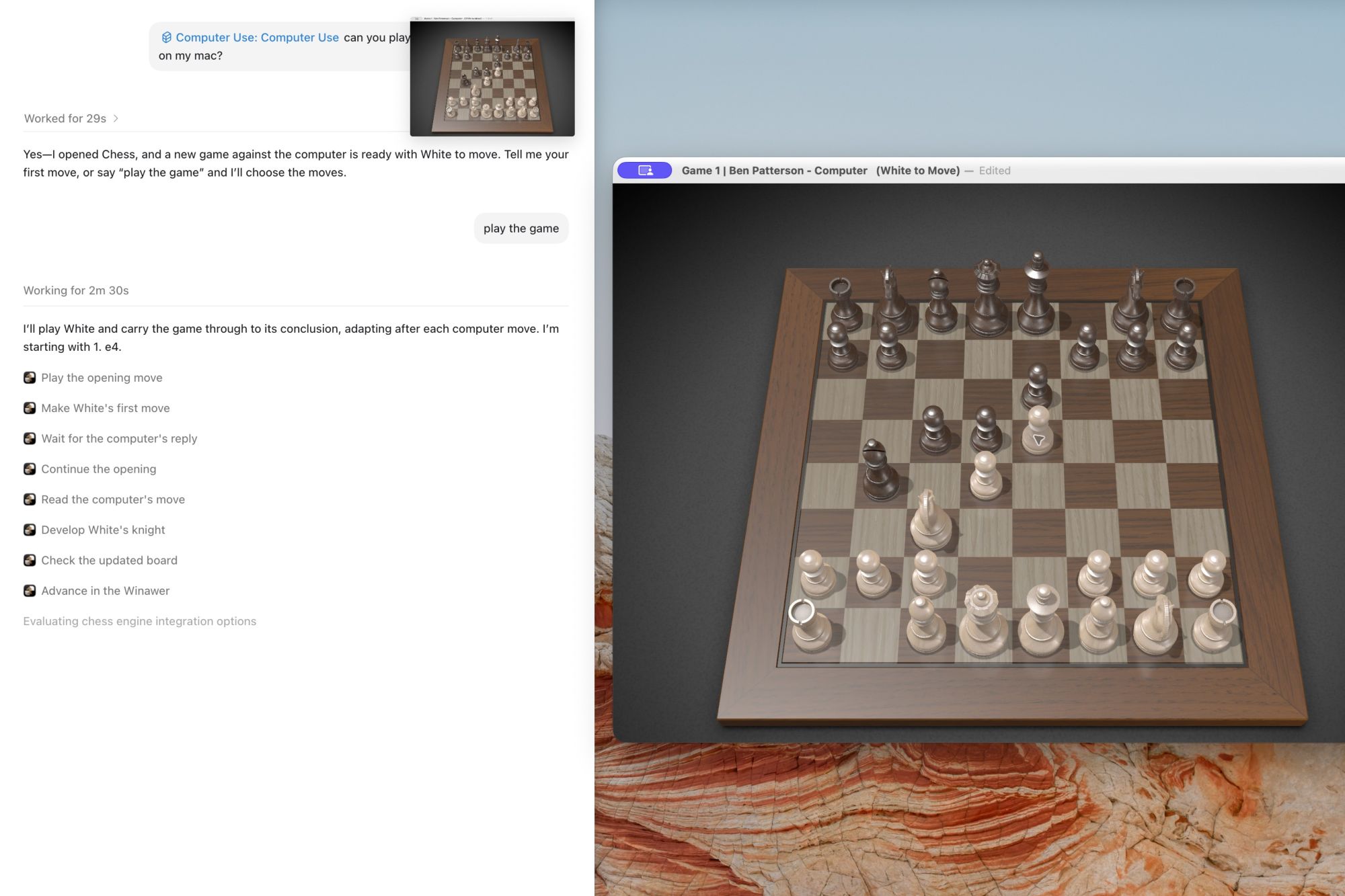Screen dimensions: 1345x896
Task: Click the cube icon before Computer Use link
Action: (x=166, y=38)
